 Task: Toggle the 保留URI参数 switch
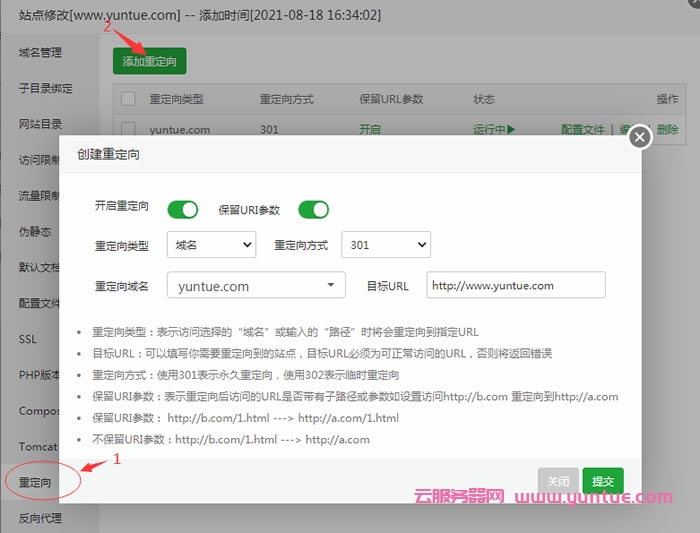(313, 209)
